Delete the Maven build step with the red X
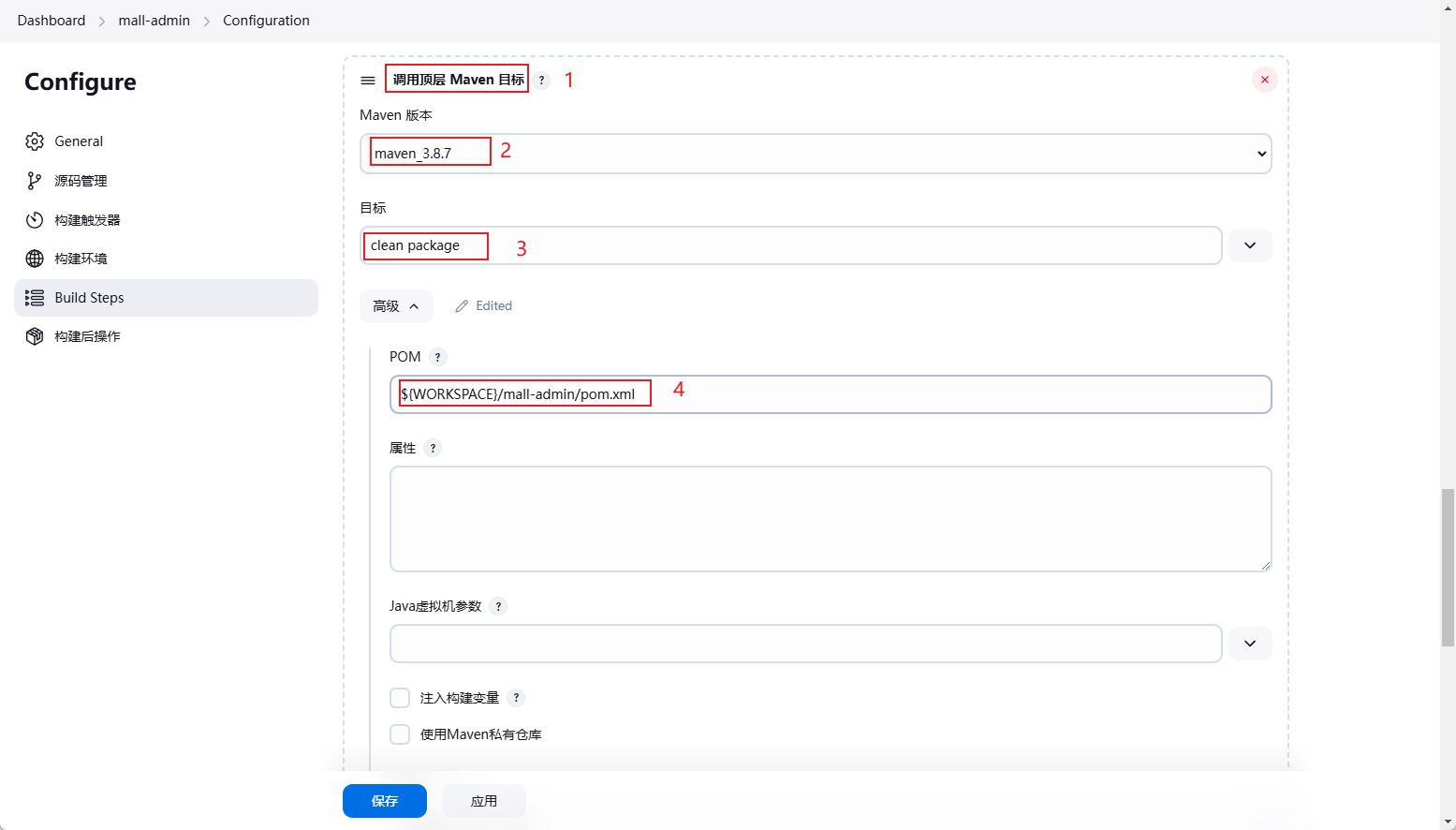This screenshot has height=830, width=1456. coord(1264,80)
